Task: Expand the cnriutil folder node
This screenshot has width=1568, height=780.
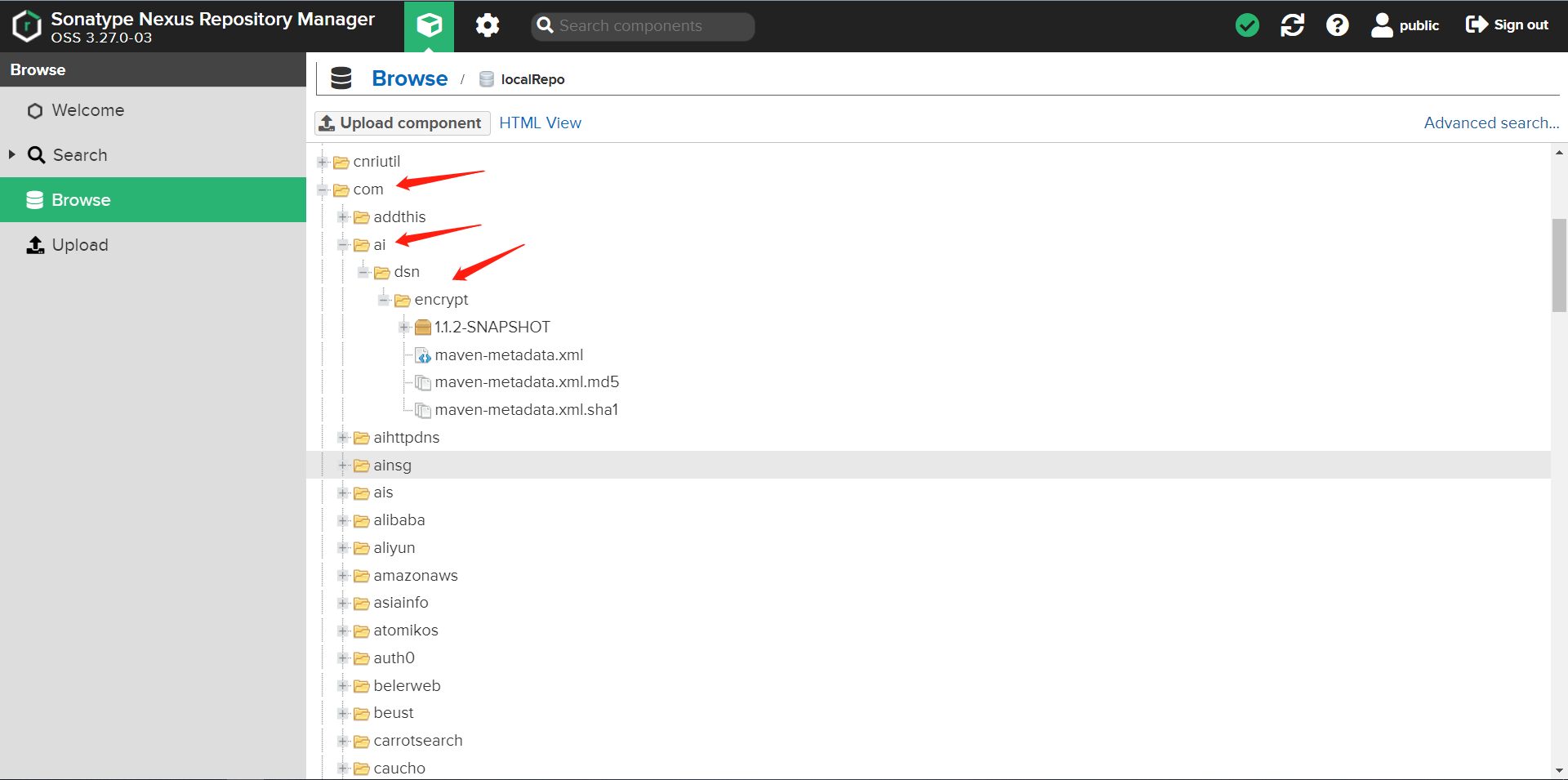Action: [x=323, y=162]
